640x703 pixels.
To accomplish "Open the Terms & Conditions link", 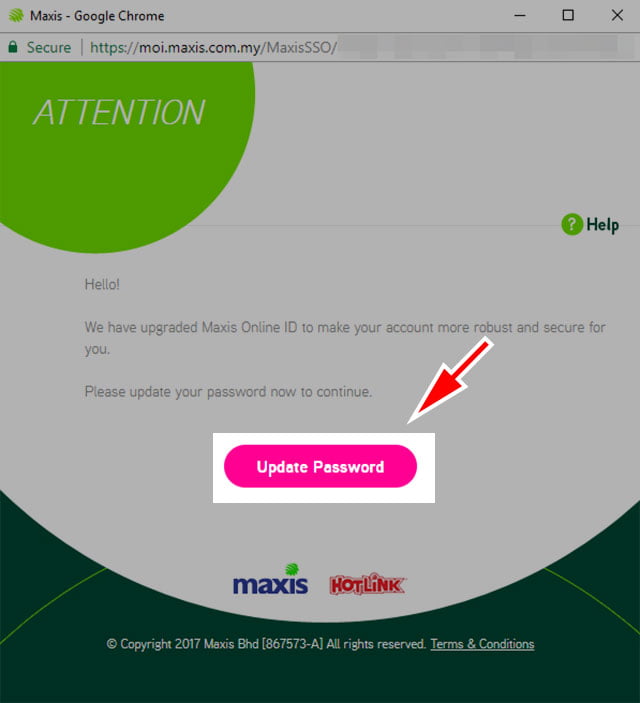I will point(482,644).
